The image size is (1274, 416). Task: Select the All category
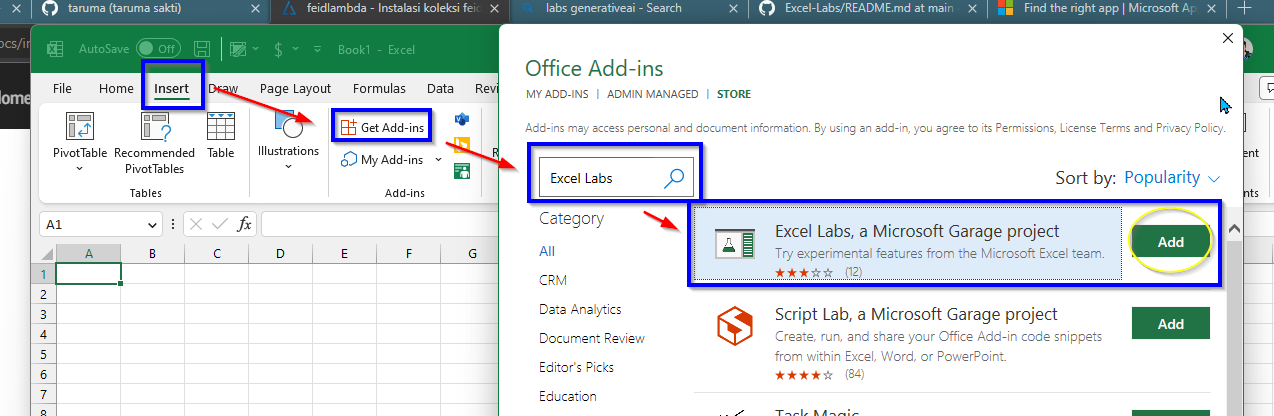pyautogui.click(x=547, y=251)
